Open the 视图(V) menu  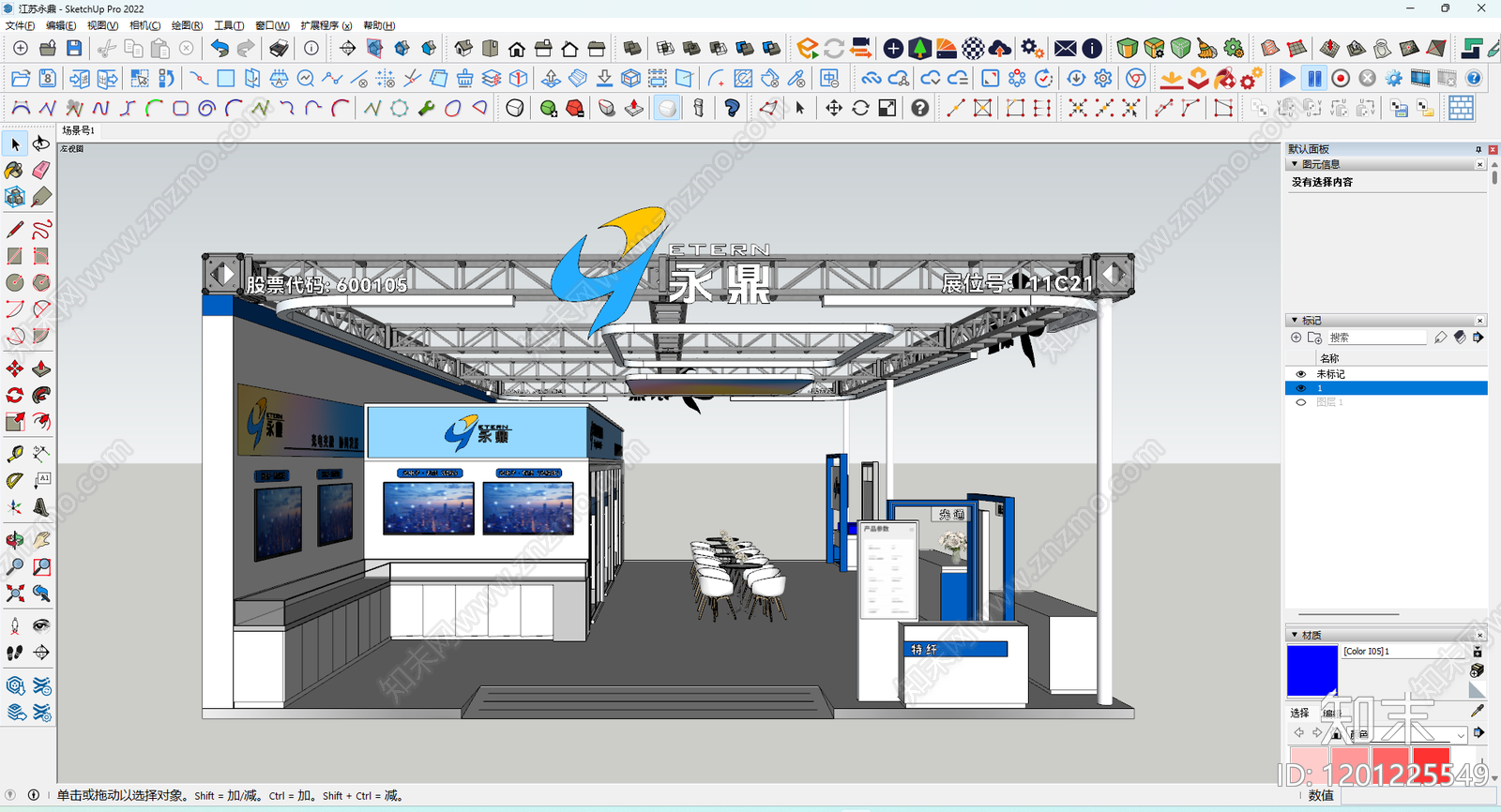pyautogui.click(x=102, y=25)
